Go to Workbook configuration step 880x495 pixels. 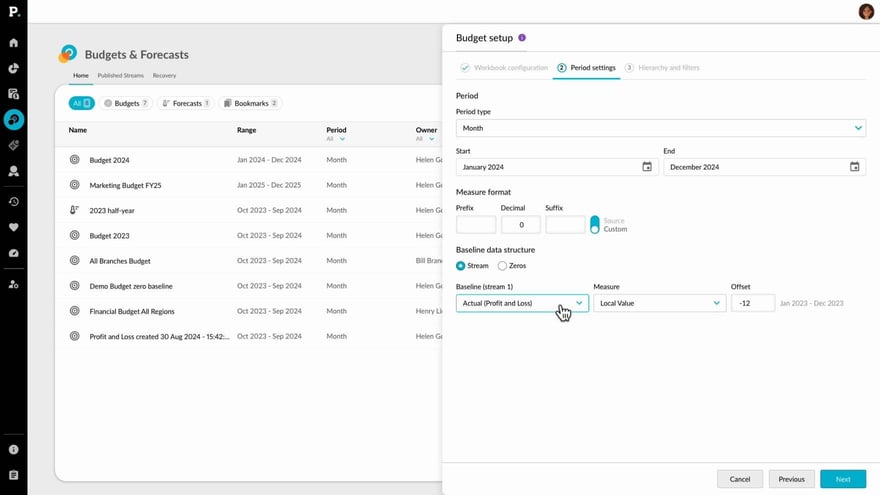click(x=504, y=68)
